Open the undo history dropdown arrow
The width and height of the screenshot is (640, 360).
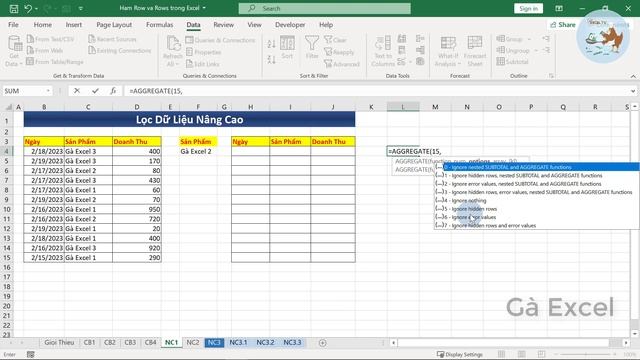(36, 9)
